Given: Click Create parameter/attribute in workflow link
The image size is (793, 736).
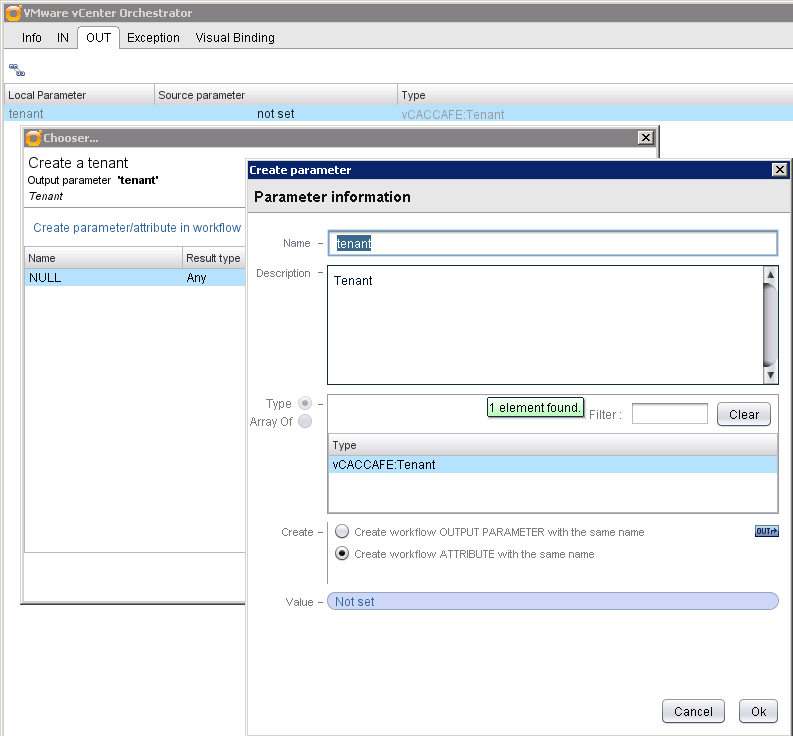Looking at the screenshot, I should tap(137, 228).
